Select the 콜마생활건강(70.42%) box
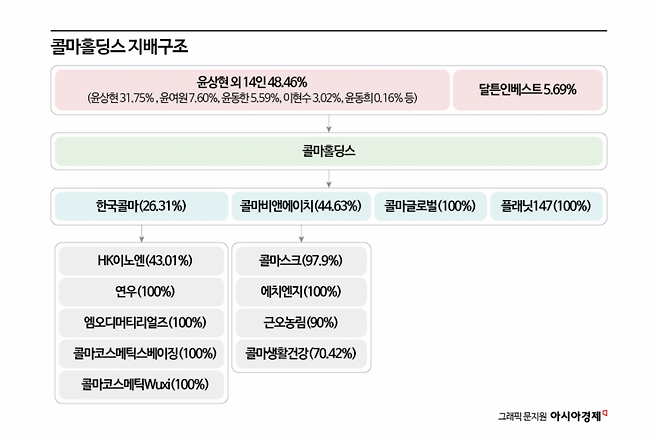The height and width of the screenshot is (438, 658). 301,353
